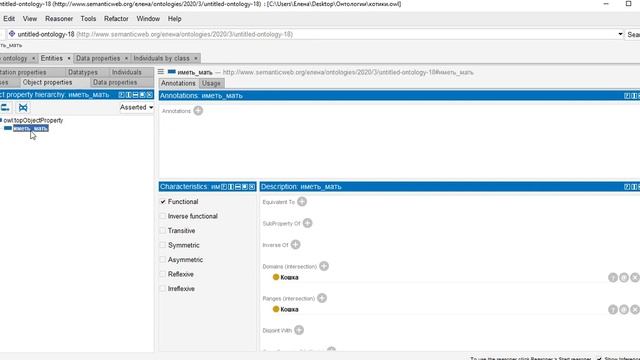Click the middle round button on Ranges Кошка row
The height and width of the screenshot is (360, 640).
pos(624,309)
